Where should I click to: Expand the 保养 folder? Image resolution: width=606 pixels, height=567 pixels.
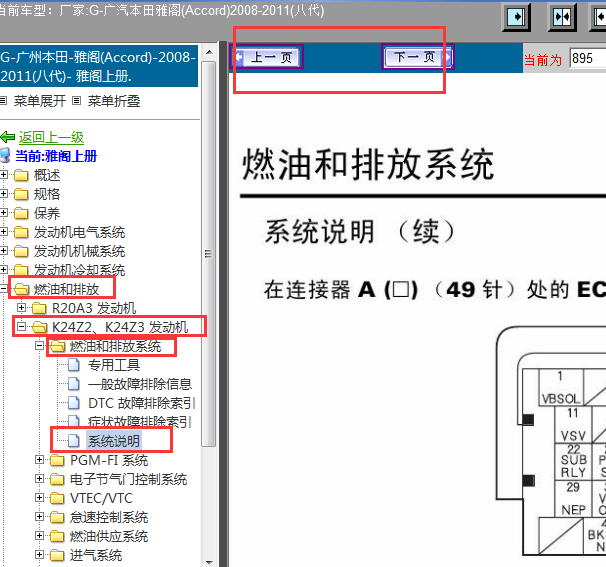pos(4,213)
